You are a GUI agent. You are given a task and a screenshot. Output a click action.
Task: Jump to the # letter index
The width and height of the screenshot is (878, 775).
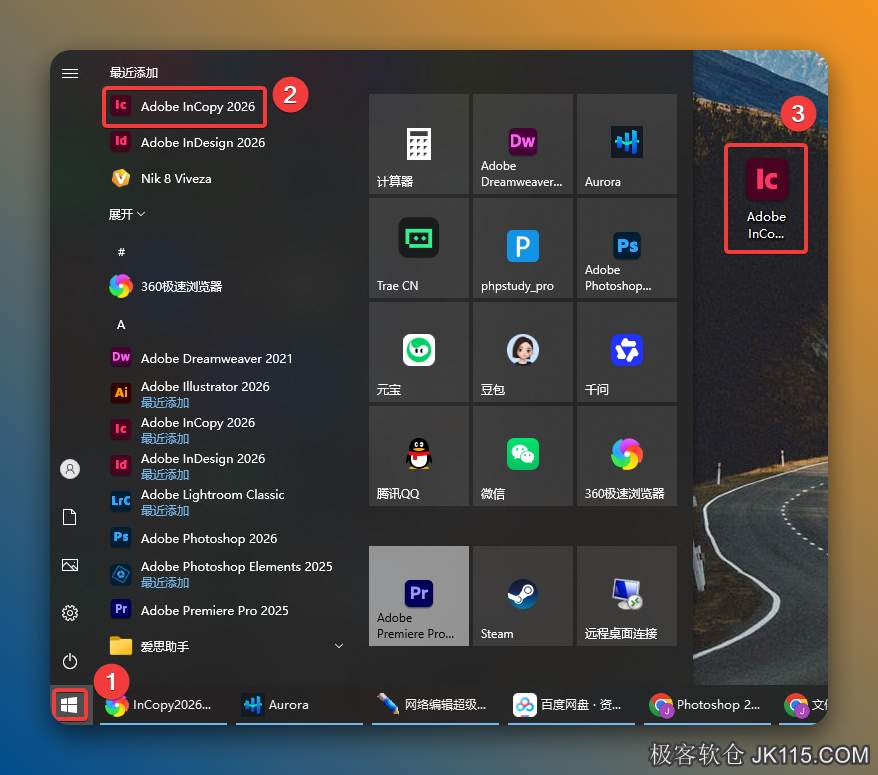tap(122, 251)
